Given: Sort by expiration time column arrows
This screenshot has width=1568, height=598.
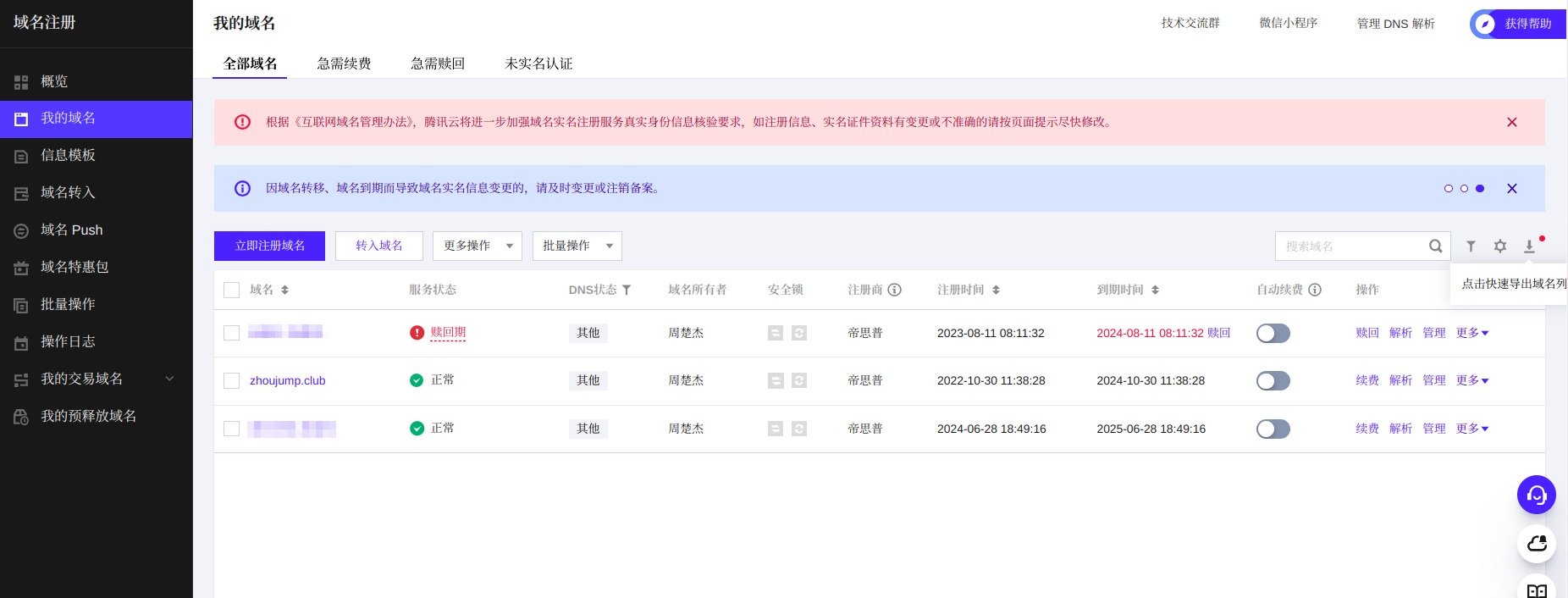Looking at the screenshot, I should point(1155,290).
